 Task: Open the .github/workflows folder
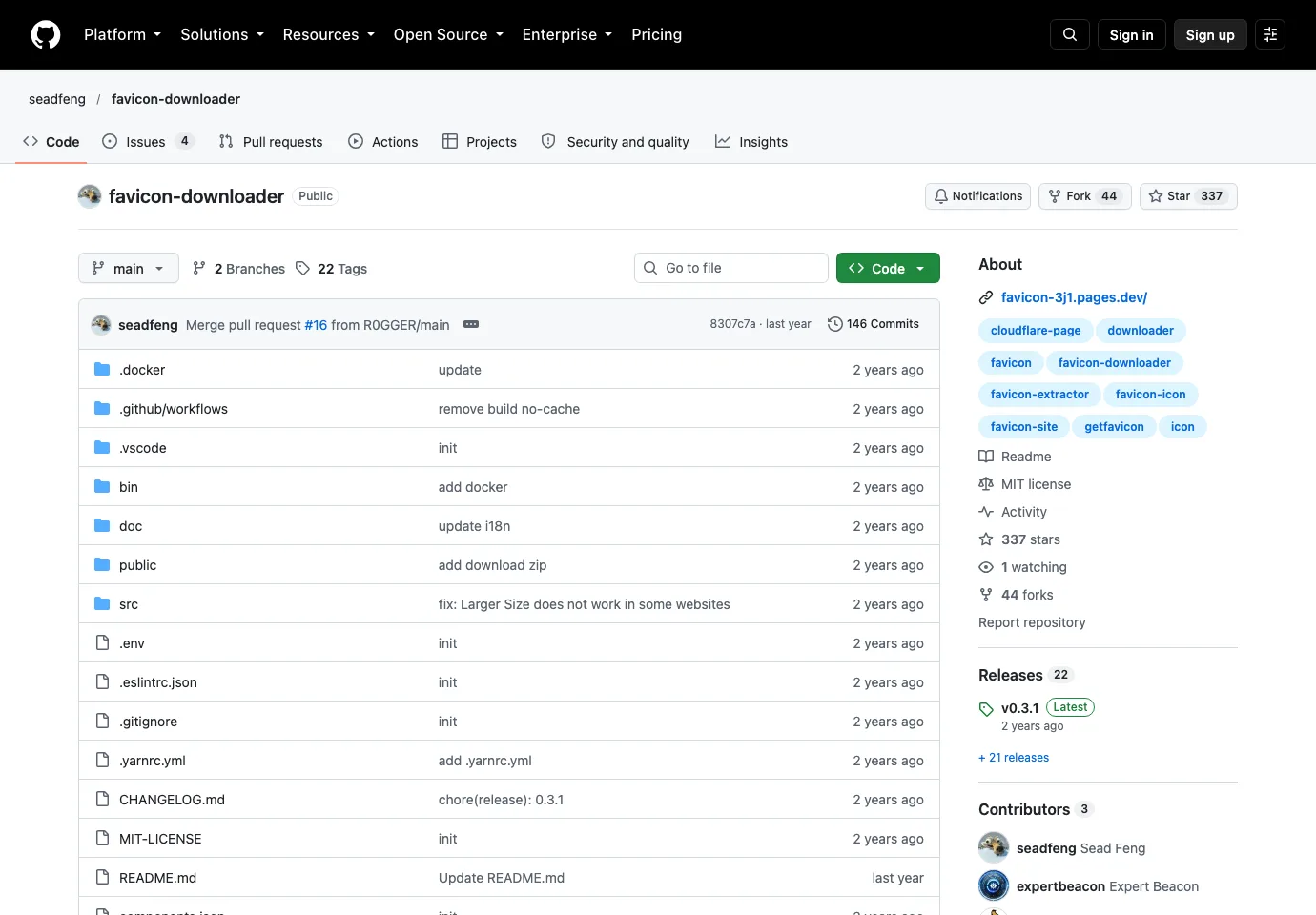(x=174, y=409)
